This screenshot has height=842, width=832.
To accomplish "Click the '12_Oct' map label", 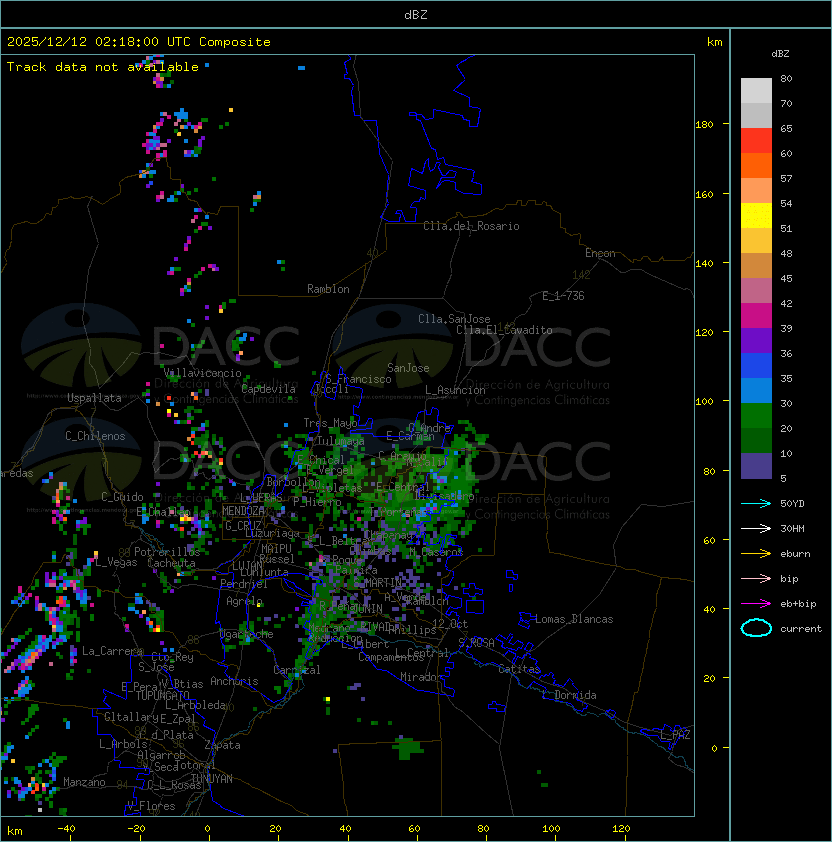I will pos(450,624).
